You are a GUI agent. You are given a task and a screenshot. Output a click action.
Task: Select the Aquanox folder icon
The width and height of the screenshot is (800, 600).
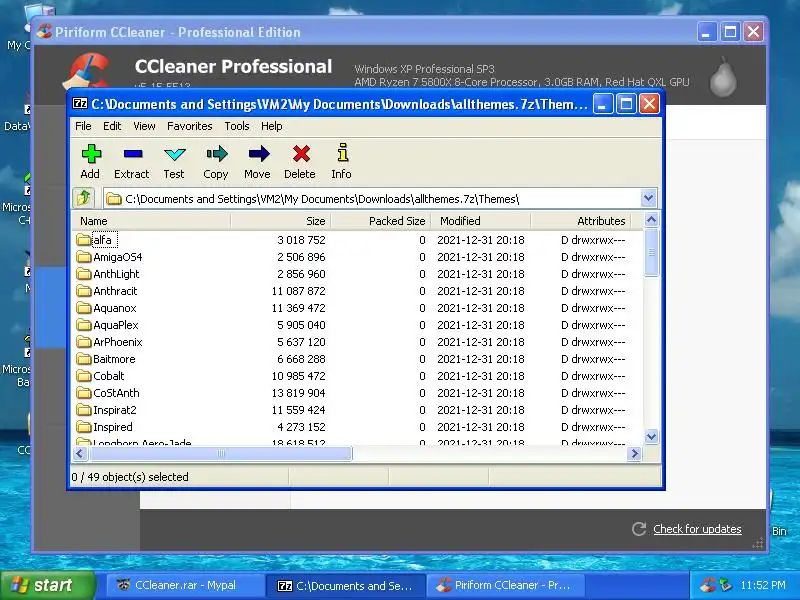(84, 308)
